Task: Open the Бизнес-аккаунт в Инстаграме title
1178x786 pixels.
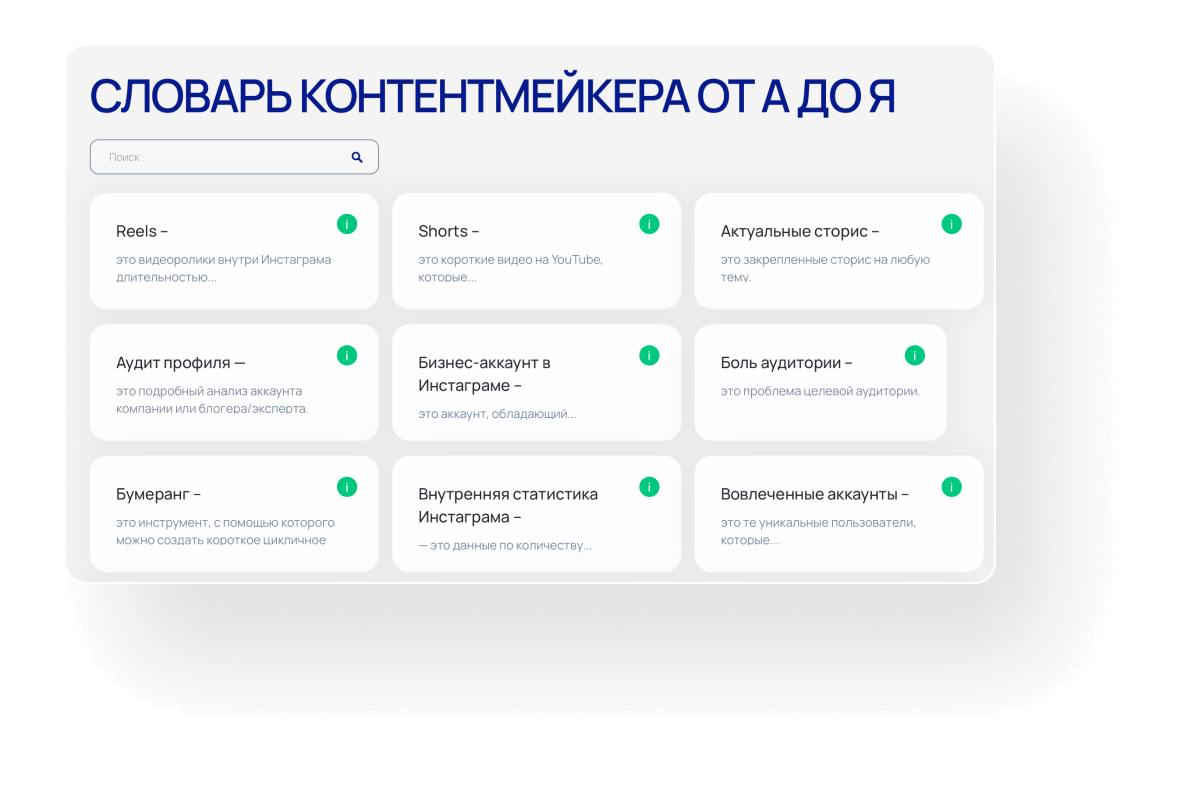Action: (485, 374)
